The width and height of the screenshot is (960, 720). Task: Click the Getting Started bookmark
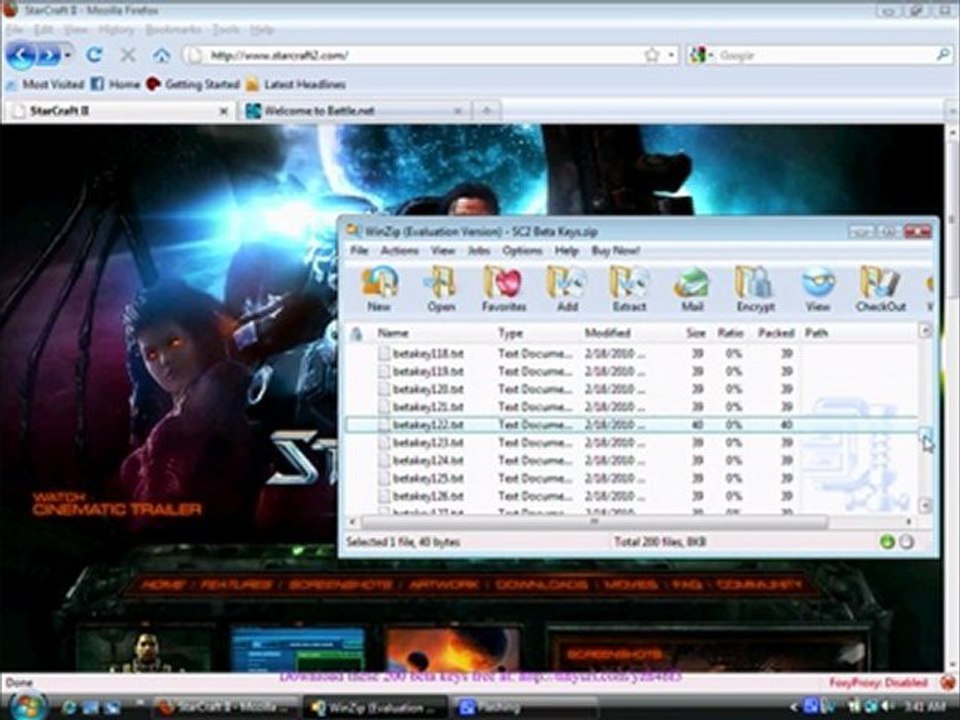(192, 84)
